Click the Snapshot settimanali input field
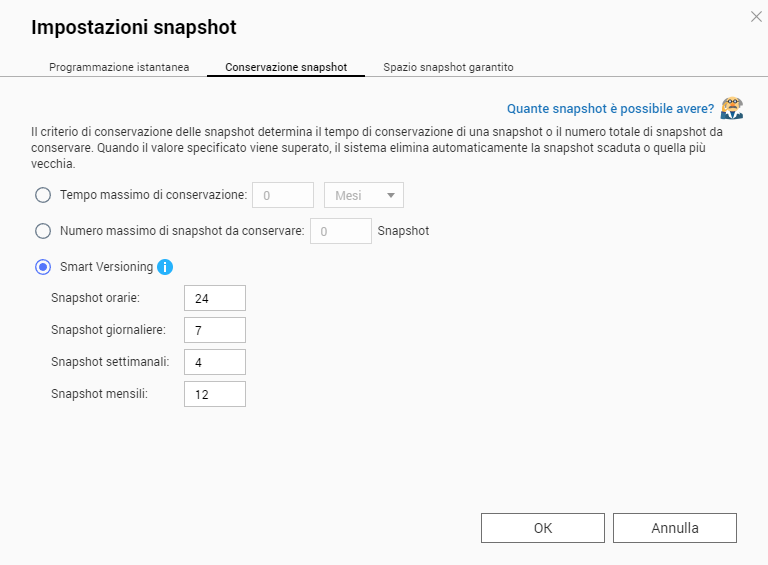 click(214, 362)
